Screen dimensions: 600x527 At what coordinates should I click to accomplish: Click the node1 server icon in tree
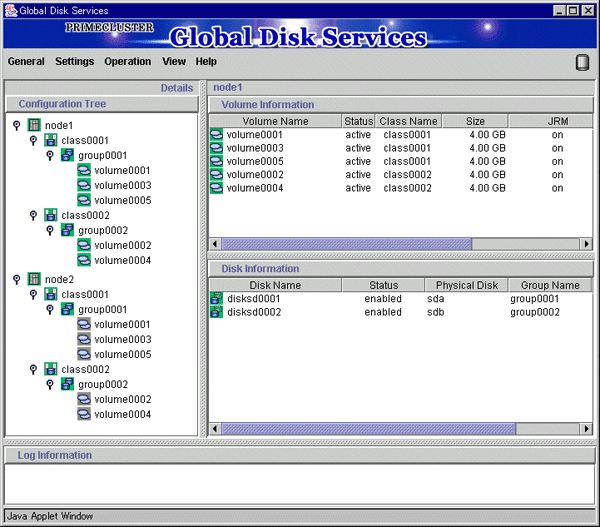click(34, 125)
